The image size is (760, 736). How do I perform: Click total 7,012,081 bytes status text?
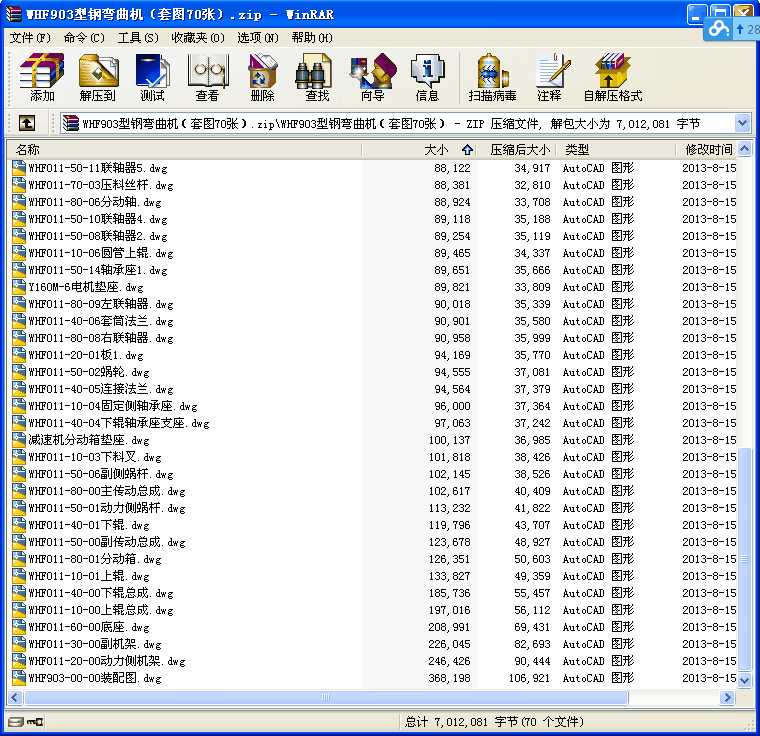(494, 722)
